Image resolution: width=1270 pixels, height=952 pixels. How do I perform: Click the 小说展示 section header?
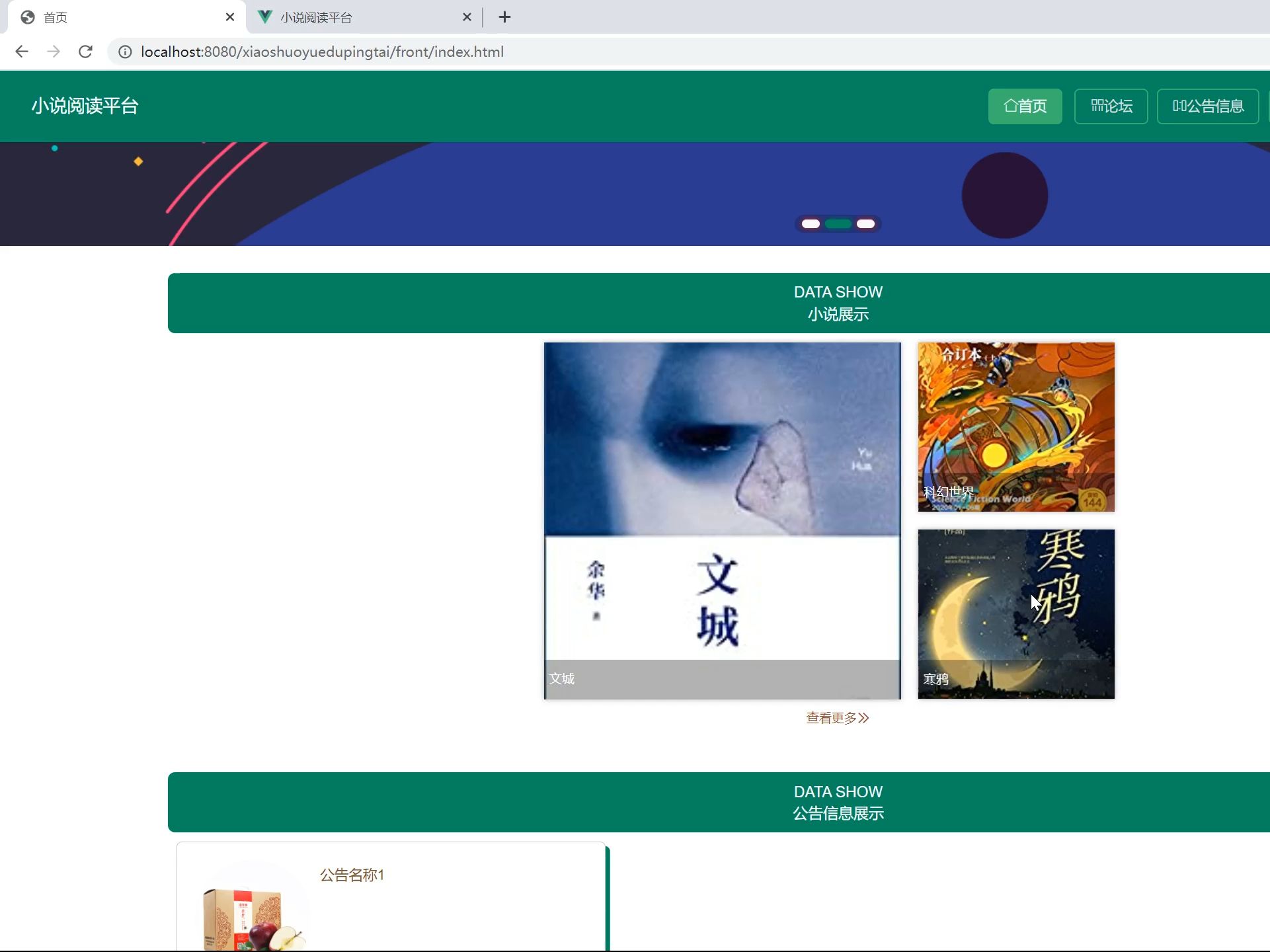pyautogui.click(x=719, y=303)
